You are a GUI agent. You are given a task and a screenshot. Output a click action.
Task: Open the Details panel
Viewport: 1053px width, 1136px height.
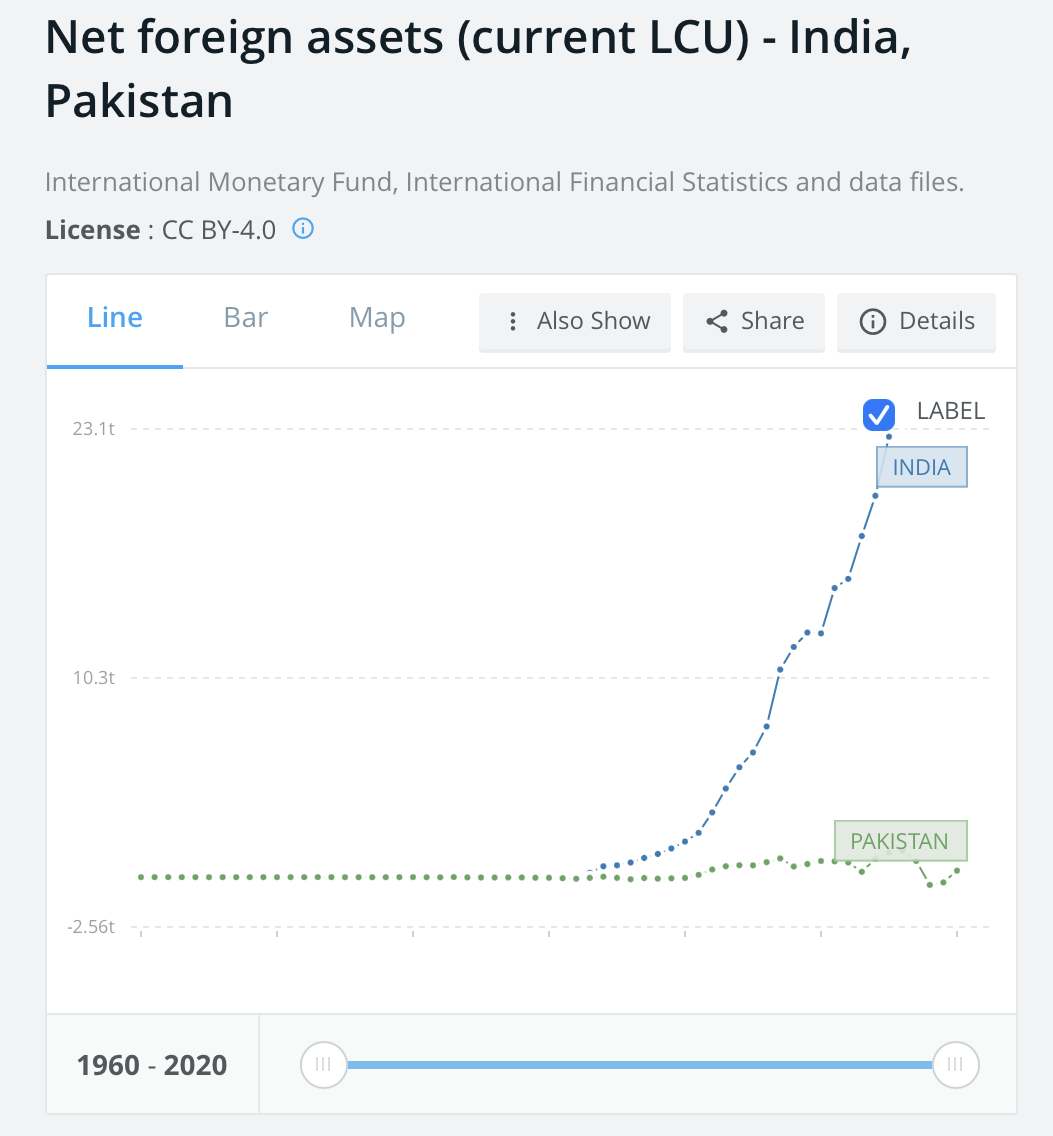(916, 322)
